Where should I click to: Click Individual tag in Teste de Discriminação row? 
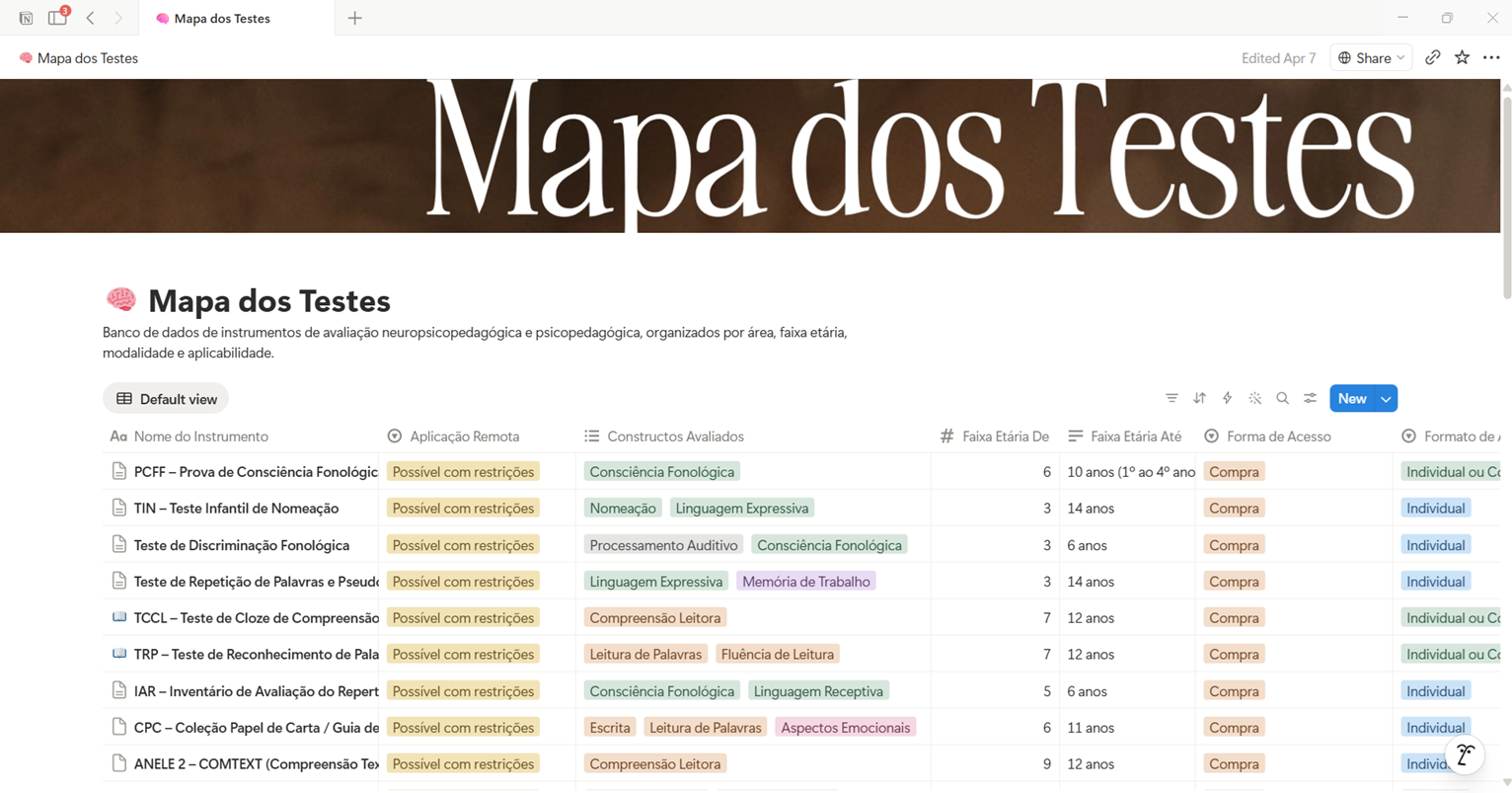click(x=1436, y=545)
